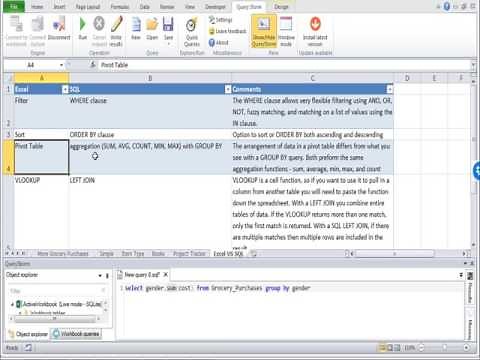
Task: Click the zoom out minus button
Action: pyautogui.click(x=421, y=348)
